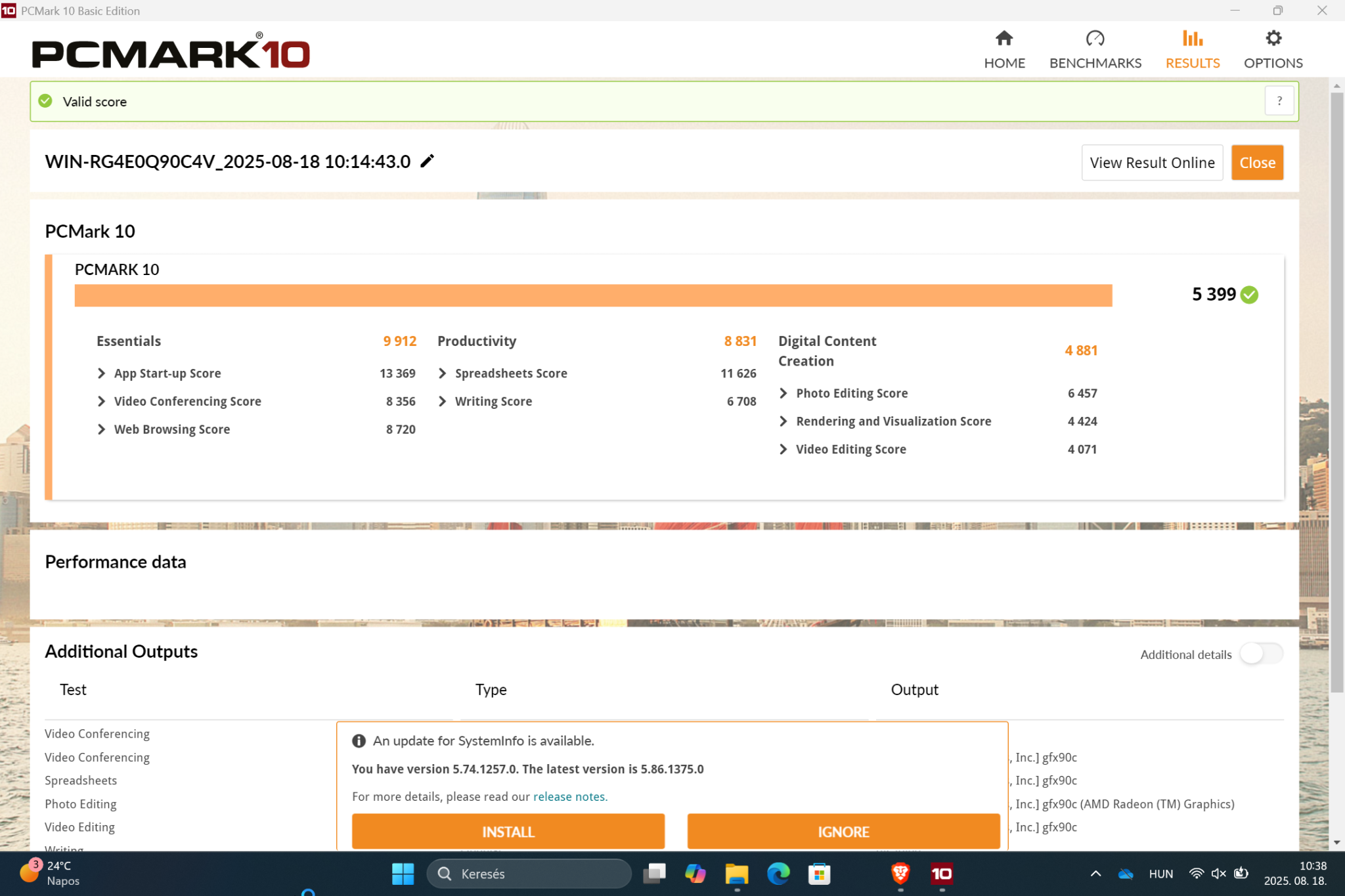Ignore the SystemInfo update
Viewport: 1345px width, 896px height.
tap(843, 832)
